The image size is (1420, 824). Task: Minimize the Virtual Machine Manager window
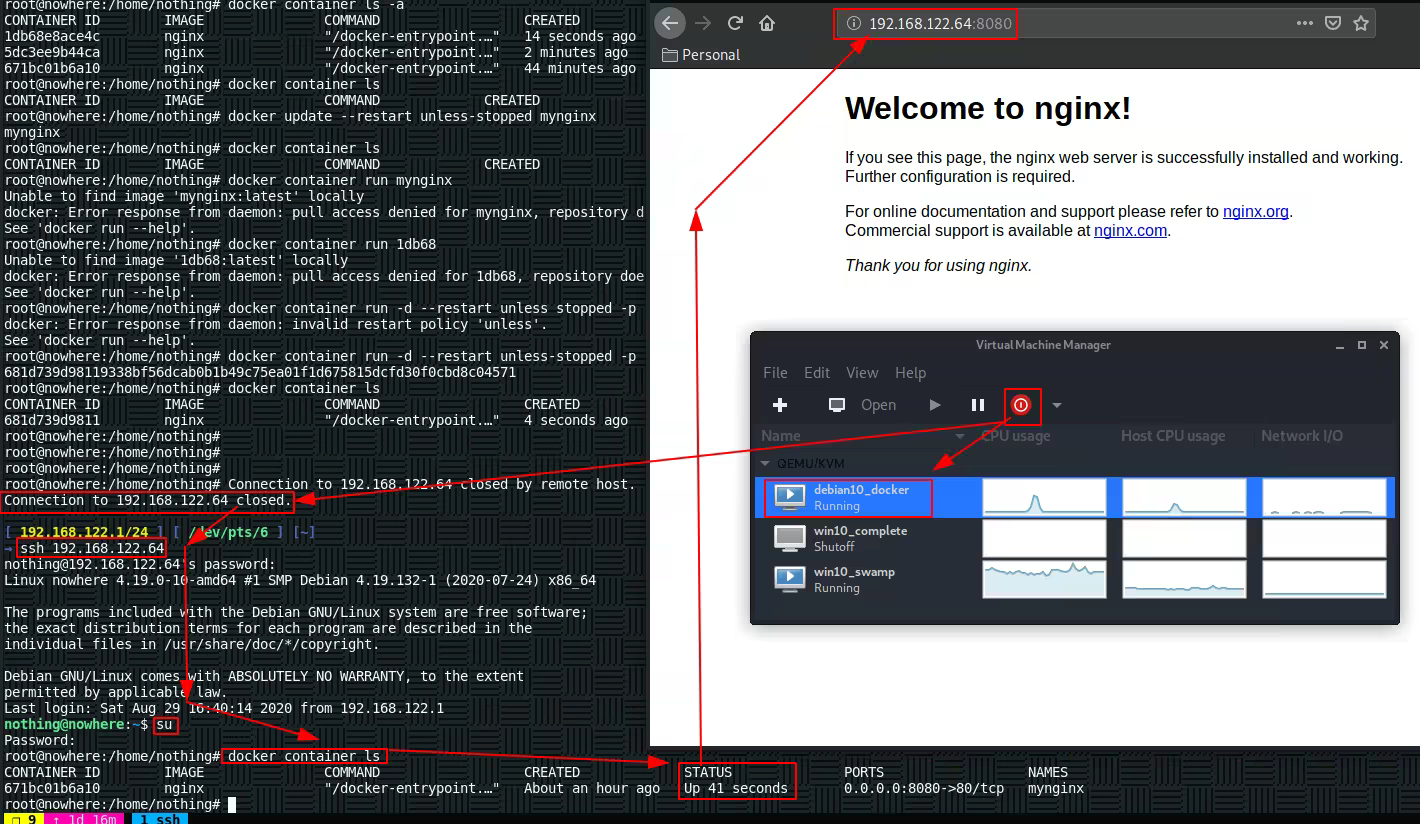pyautogui.click(x=1340, y=345)
